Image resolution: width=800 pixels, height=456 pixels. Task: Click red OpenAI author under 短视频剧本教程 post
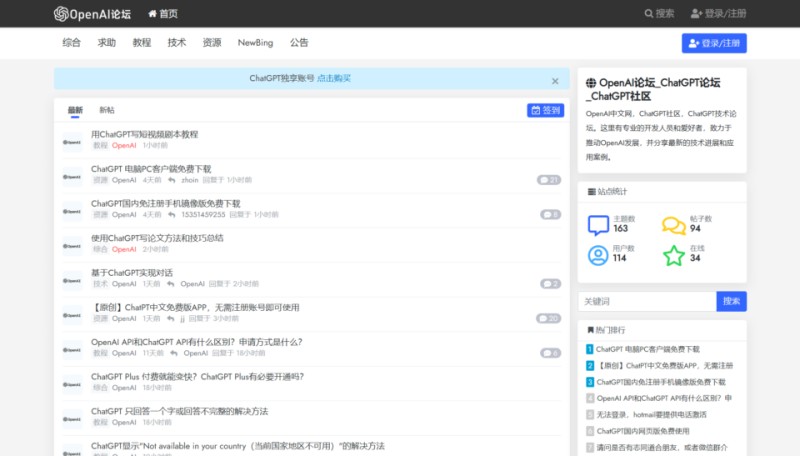click(x=124, y=146)
